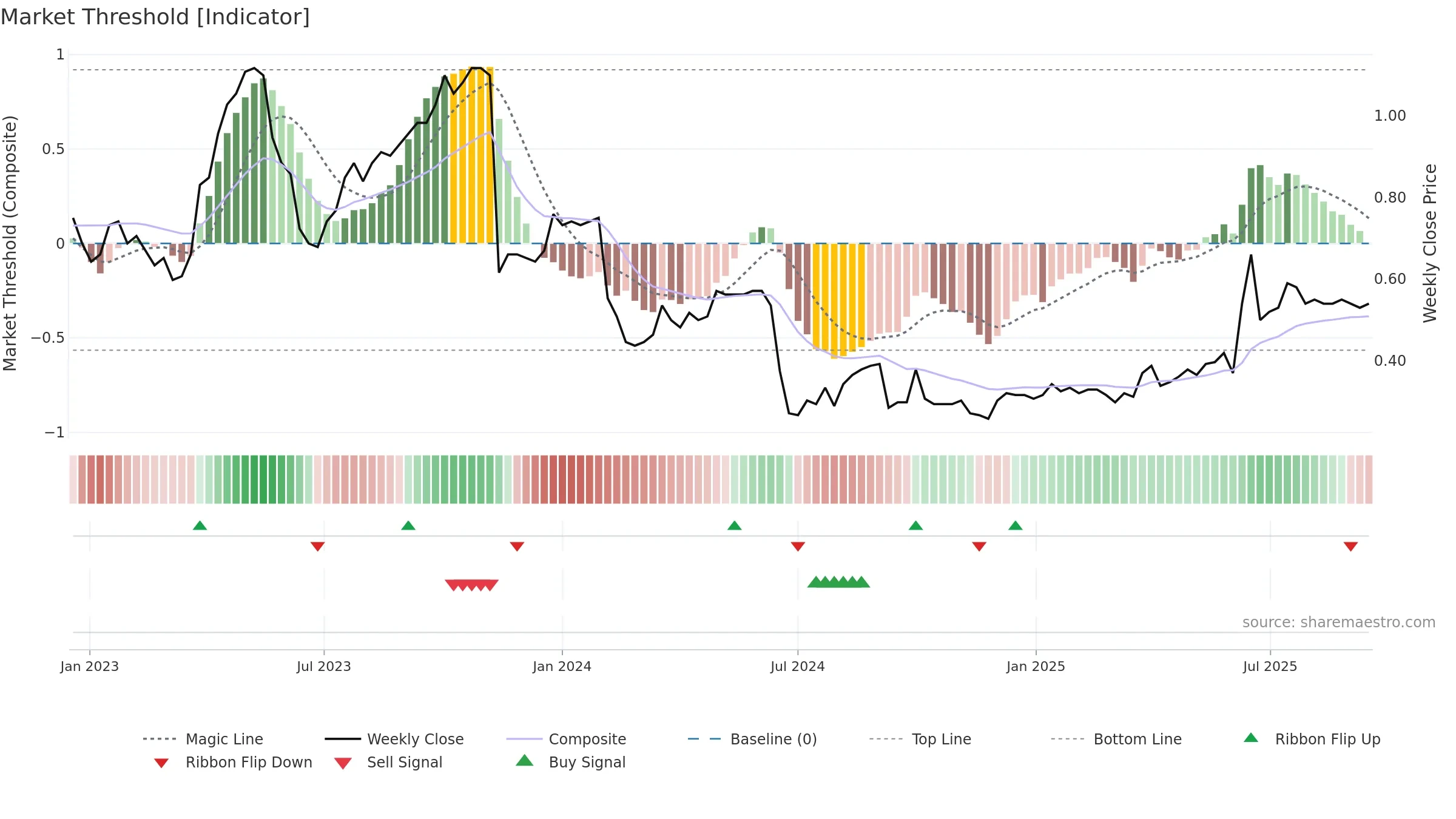Click the Ribbon Flip Down marker after Jul 2025
The image size is (1456, 819).
click(x=1350, y=547)
